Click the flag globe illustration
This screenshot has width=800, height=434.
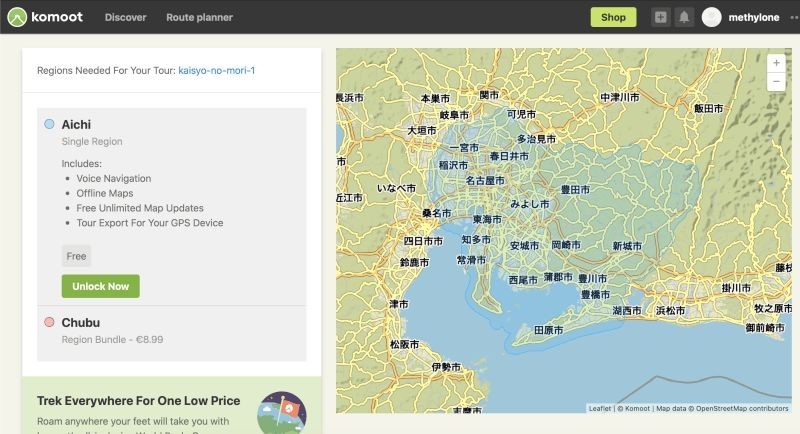click(x=282, y=413)
